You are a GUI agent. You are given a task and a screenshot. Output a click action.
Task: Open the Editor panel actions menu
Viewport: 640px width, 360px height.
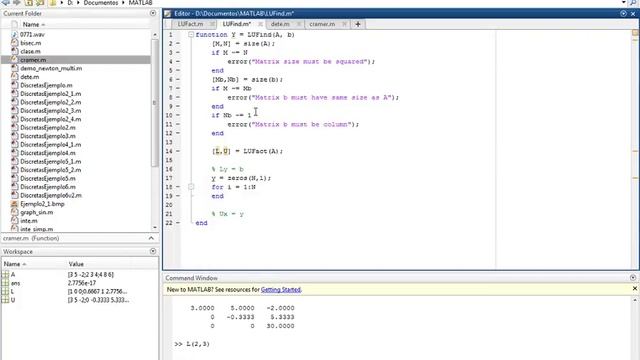pos(623,13)
